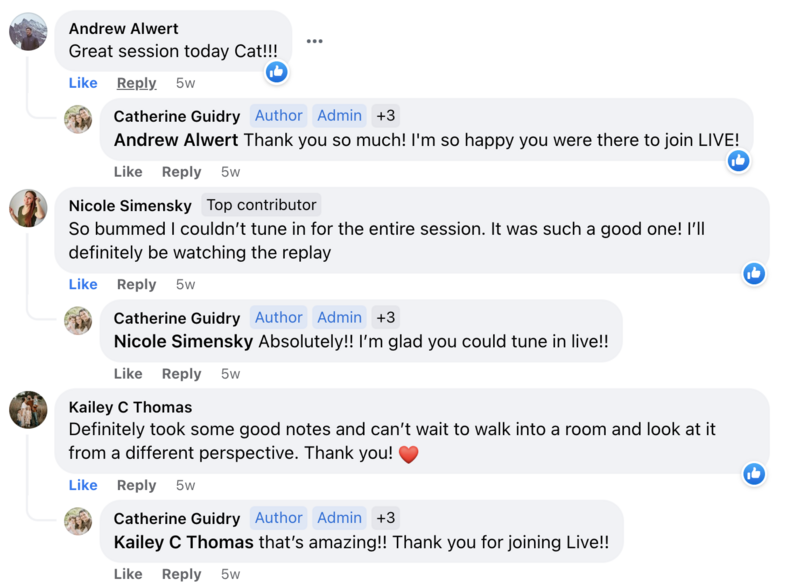Click thumbs-up reaction icon on Kailey C Thomas's comment
This screenshot has width=800, height=587.
pos(754,474)
